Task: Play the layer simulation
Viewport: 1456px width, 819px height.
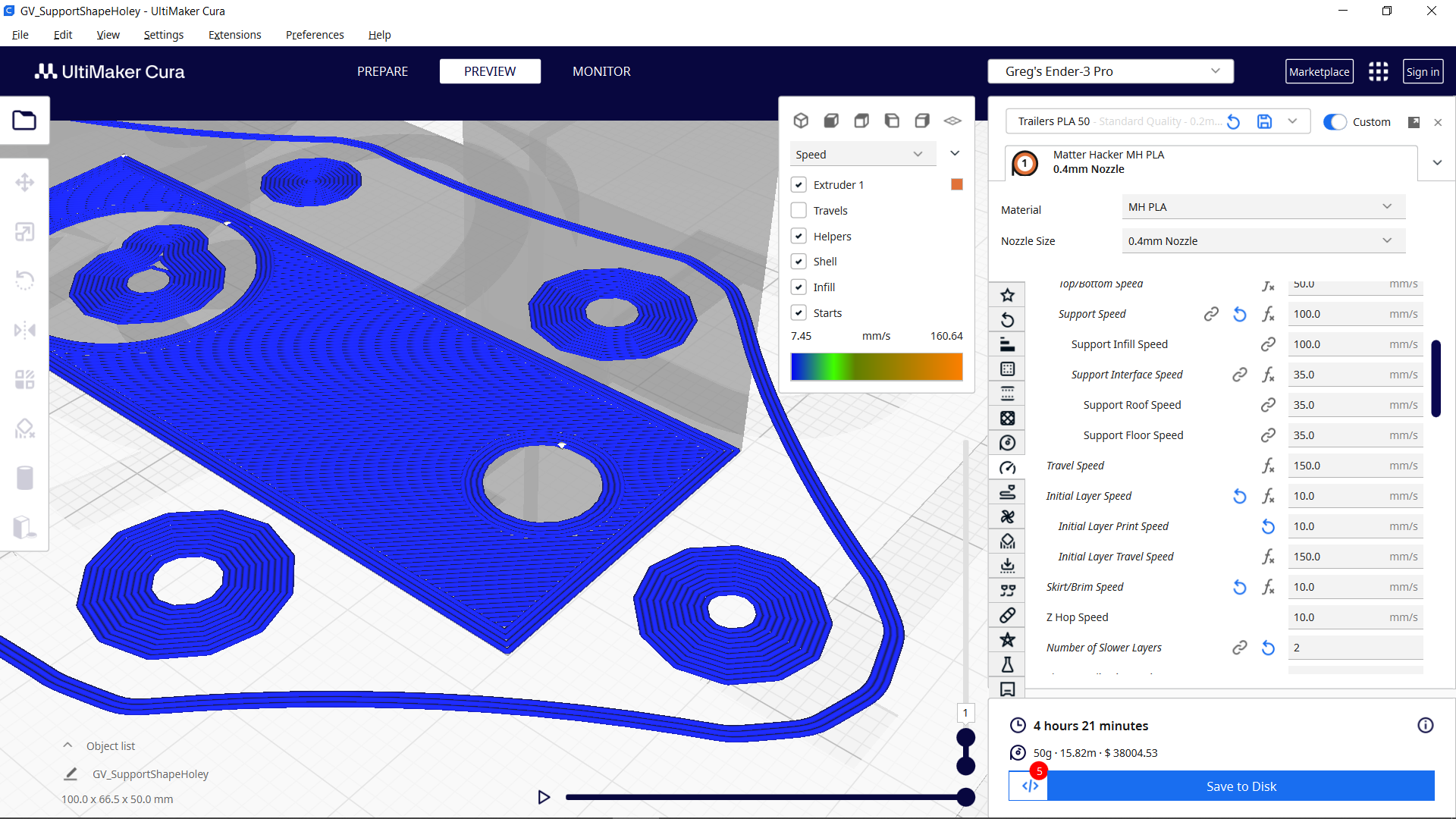Action: tap(544, 797)
